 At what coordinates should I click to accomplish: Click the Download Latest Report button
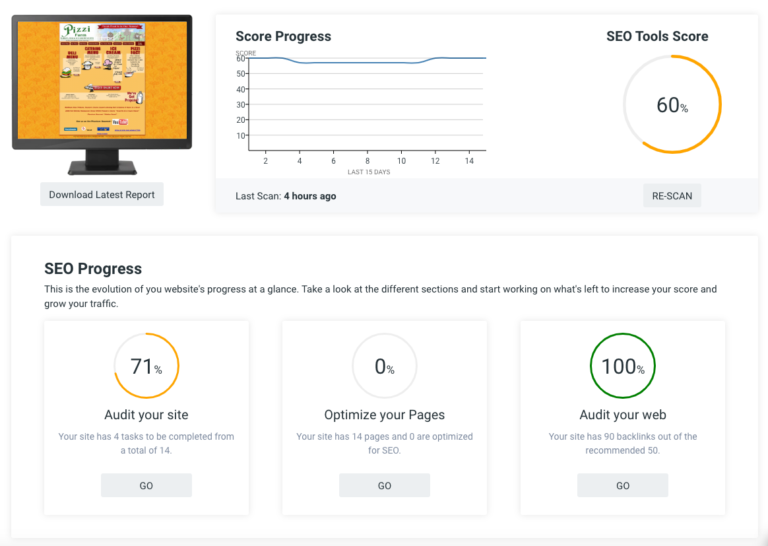tap(101, 195)
